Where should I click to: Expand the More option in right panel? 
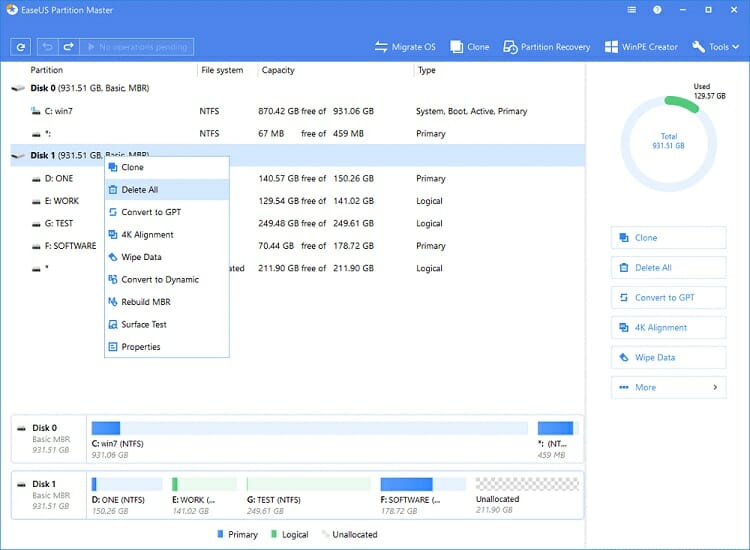[668, 387]
